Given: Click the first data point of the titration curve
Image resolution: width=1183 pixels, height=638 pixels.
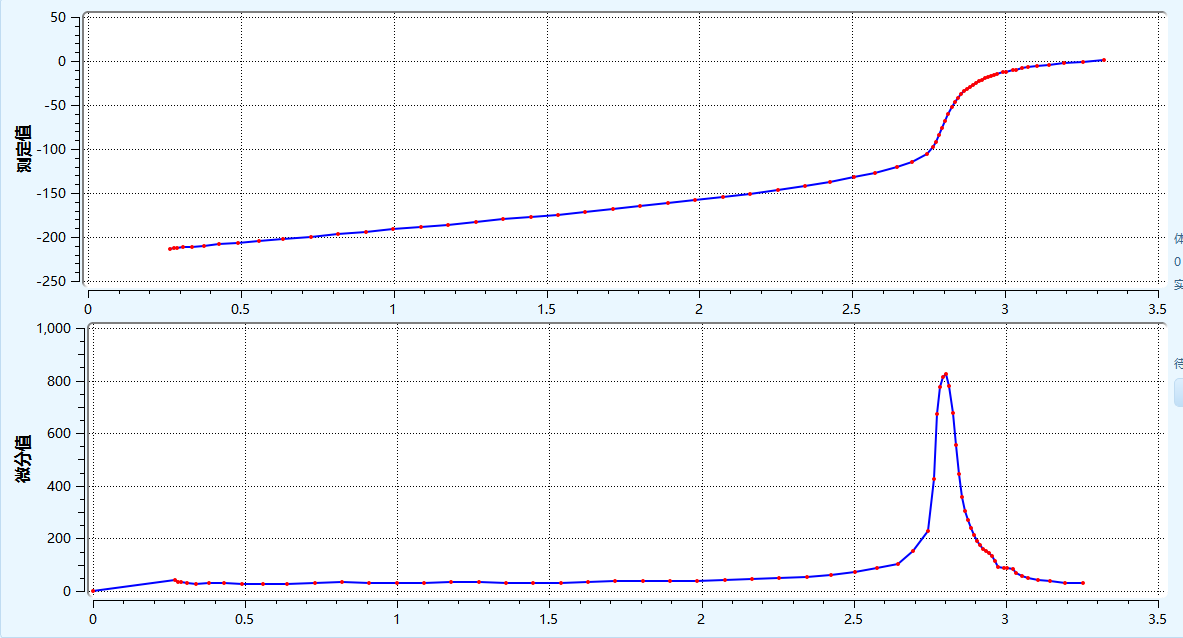Looking at the screenshot, I should (170, 249).
